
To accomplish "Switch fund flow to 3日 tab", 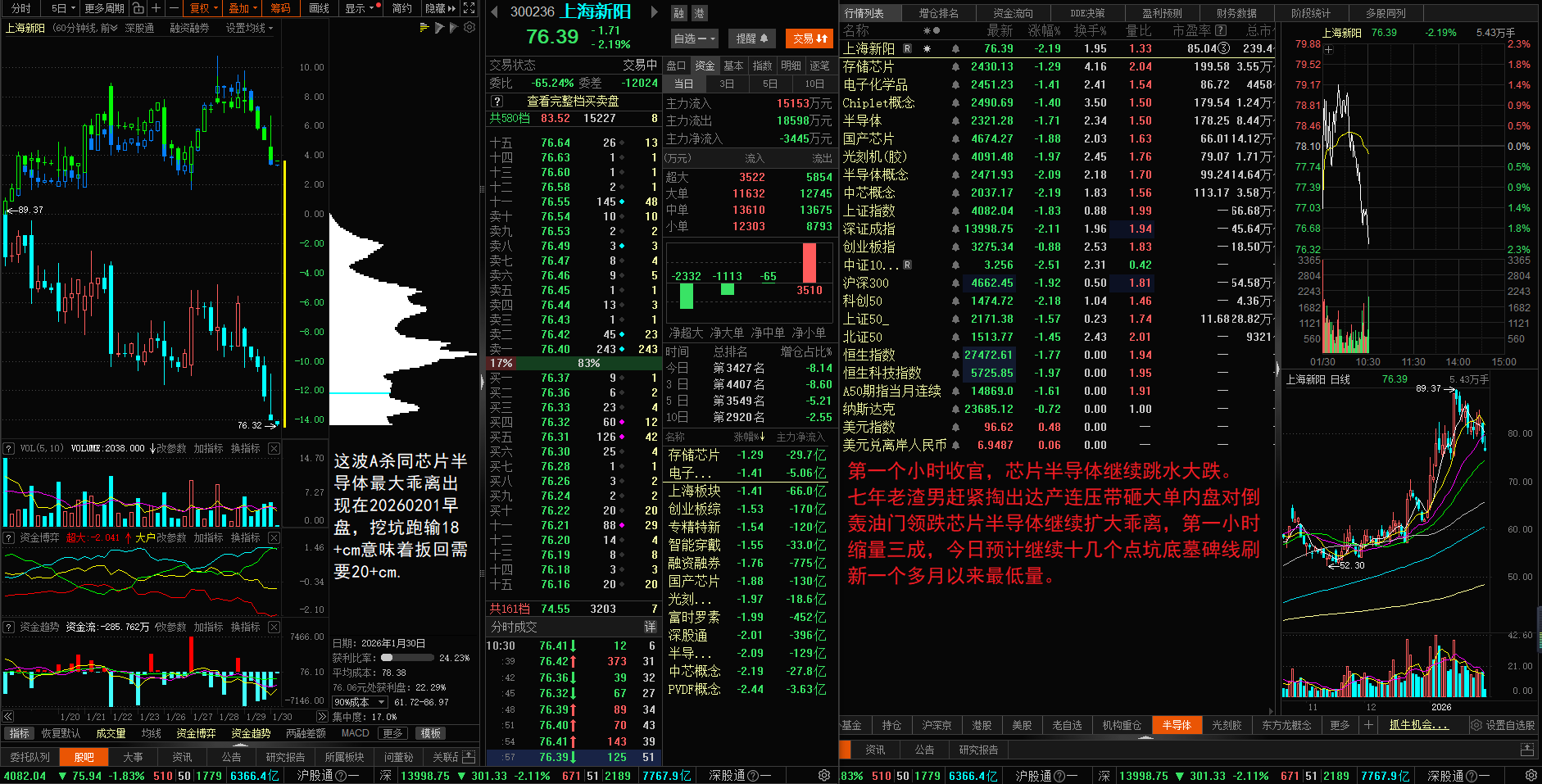I will (x=727, y=84).
